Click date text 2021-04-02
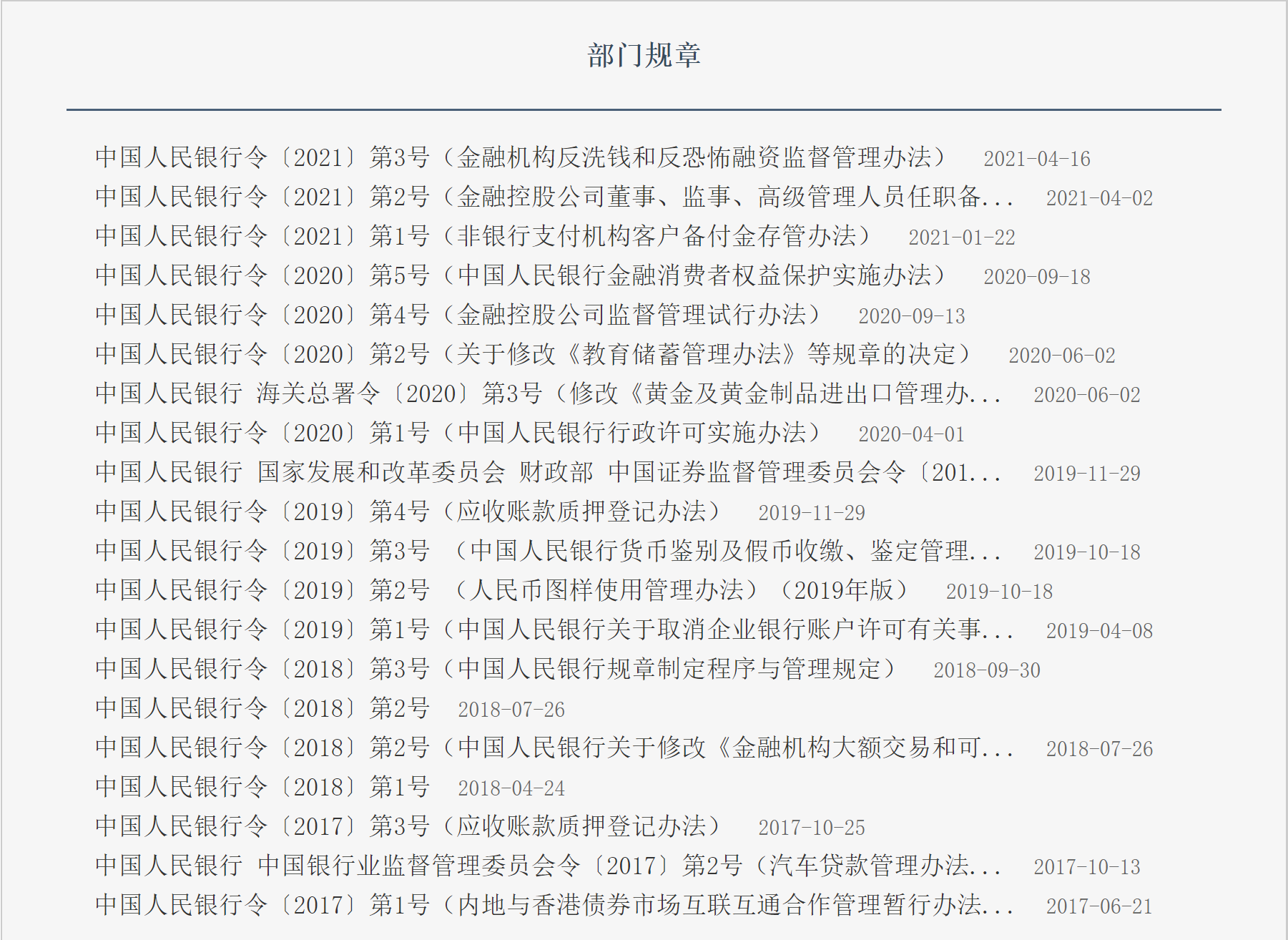Image resolution: width=1288 pixels, height=940 pixels. (1100, 198)
